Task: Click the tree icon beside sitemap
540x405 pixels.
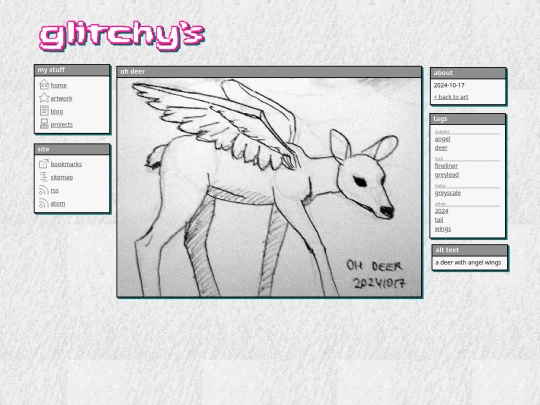Action: [x=44, y=177]
